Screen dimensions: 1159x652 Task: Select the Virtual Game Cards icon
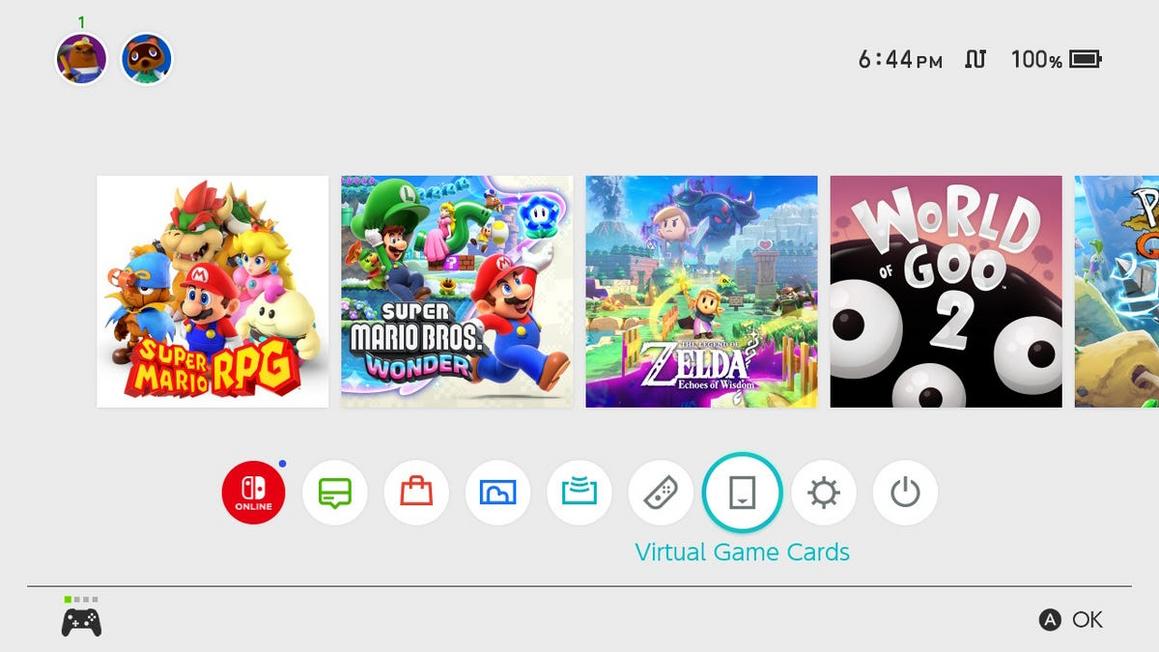tap(742, 492)
